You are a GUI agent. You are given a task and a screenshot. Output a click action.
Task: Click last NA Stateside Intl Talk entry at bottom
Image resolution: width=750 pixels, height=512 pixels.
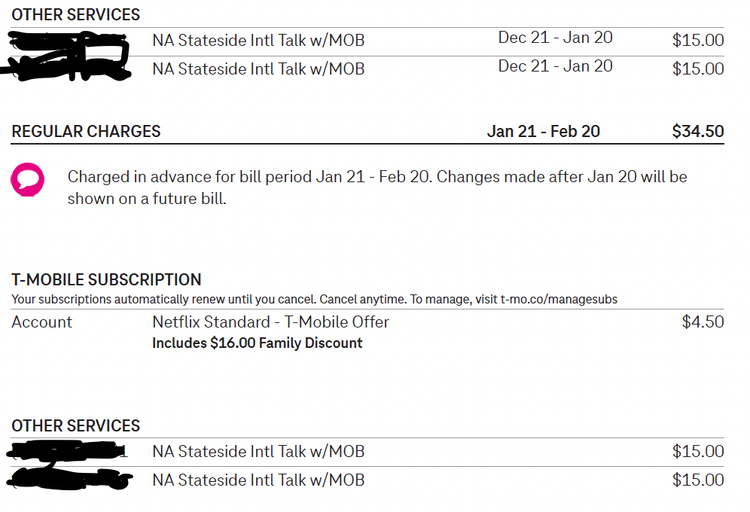[x=258, y=480]
